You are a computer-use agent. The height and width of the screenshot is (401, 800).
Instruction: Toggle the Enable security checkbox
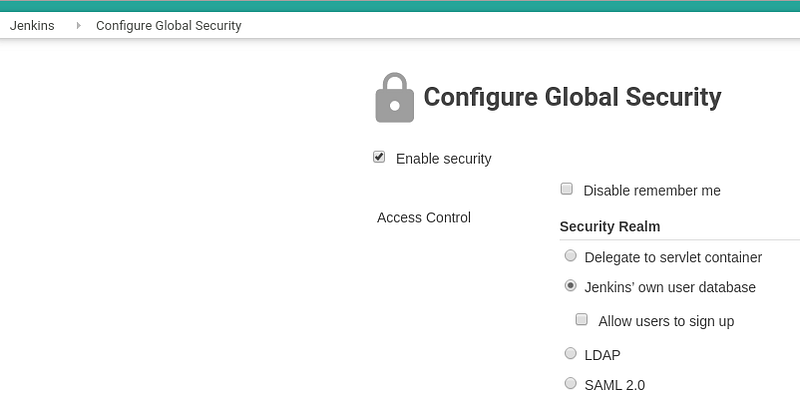point(379,157)
